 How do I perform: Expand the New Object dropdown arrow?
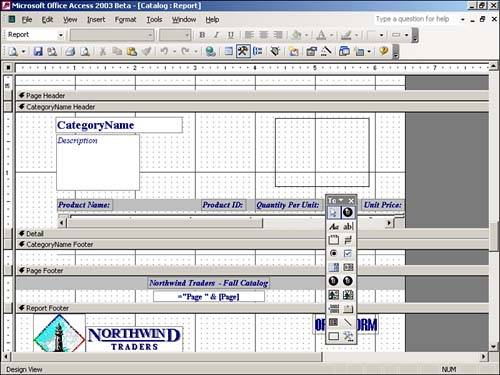tap(369, 51)
